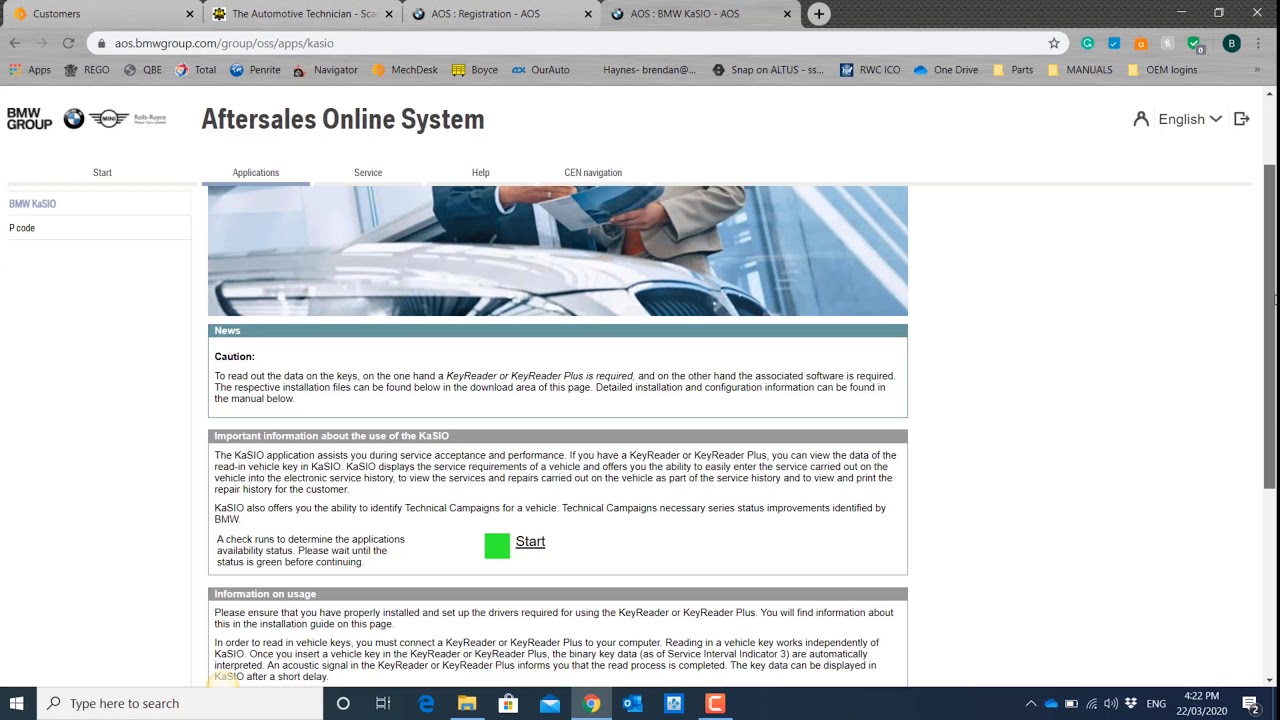The image size is (1280, 720).
Task: Open the Penrite bookmark
Action: pos(255,70)
